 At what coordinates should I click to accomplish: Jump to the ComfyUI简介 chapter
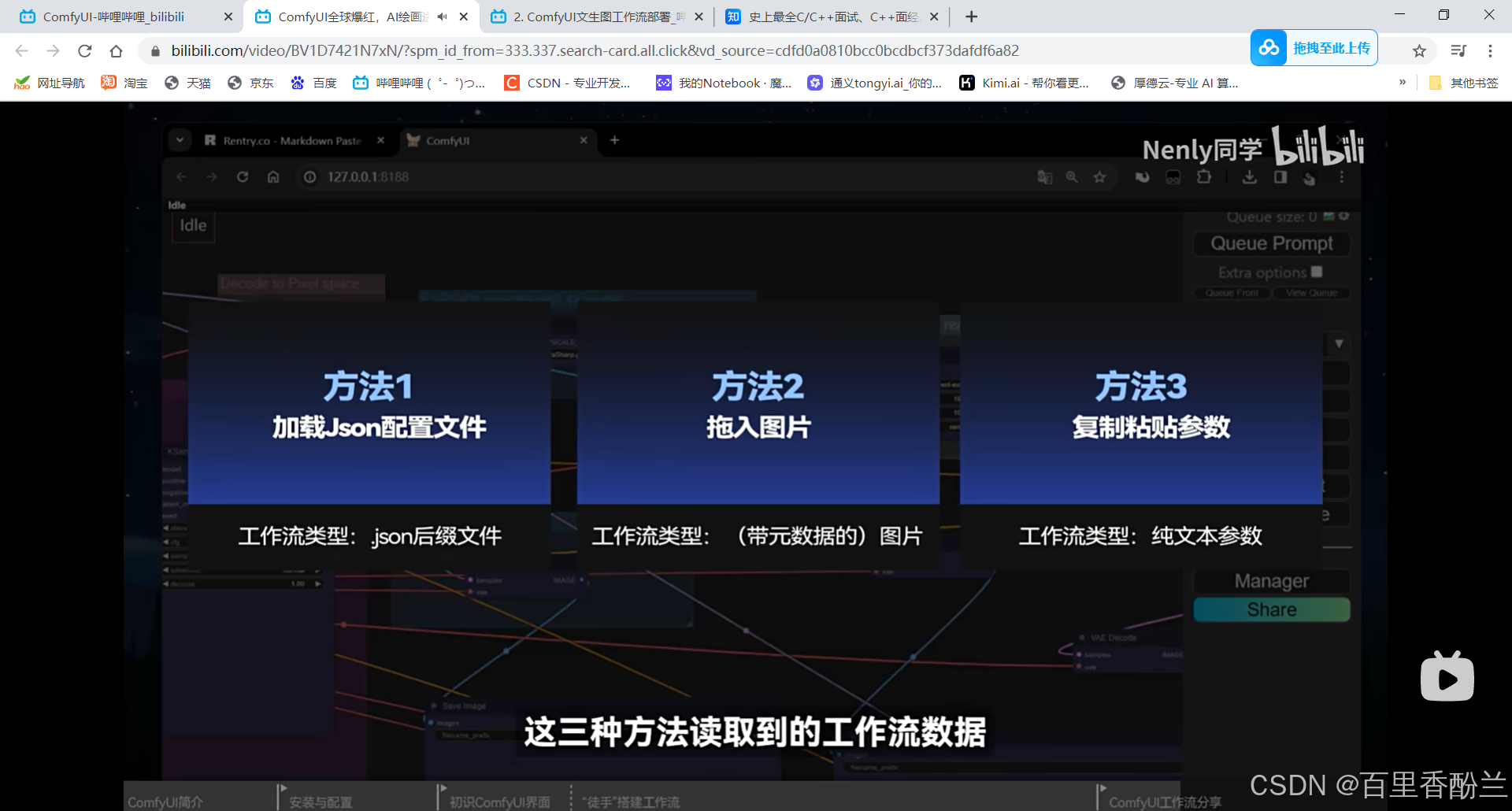click(x=165, y=802)
